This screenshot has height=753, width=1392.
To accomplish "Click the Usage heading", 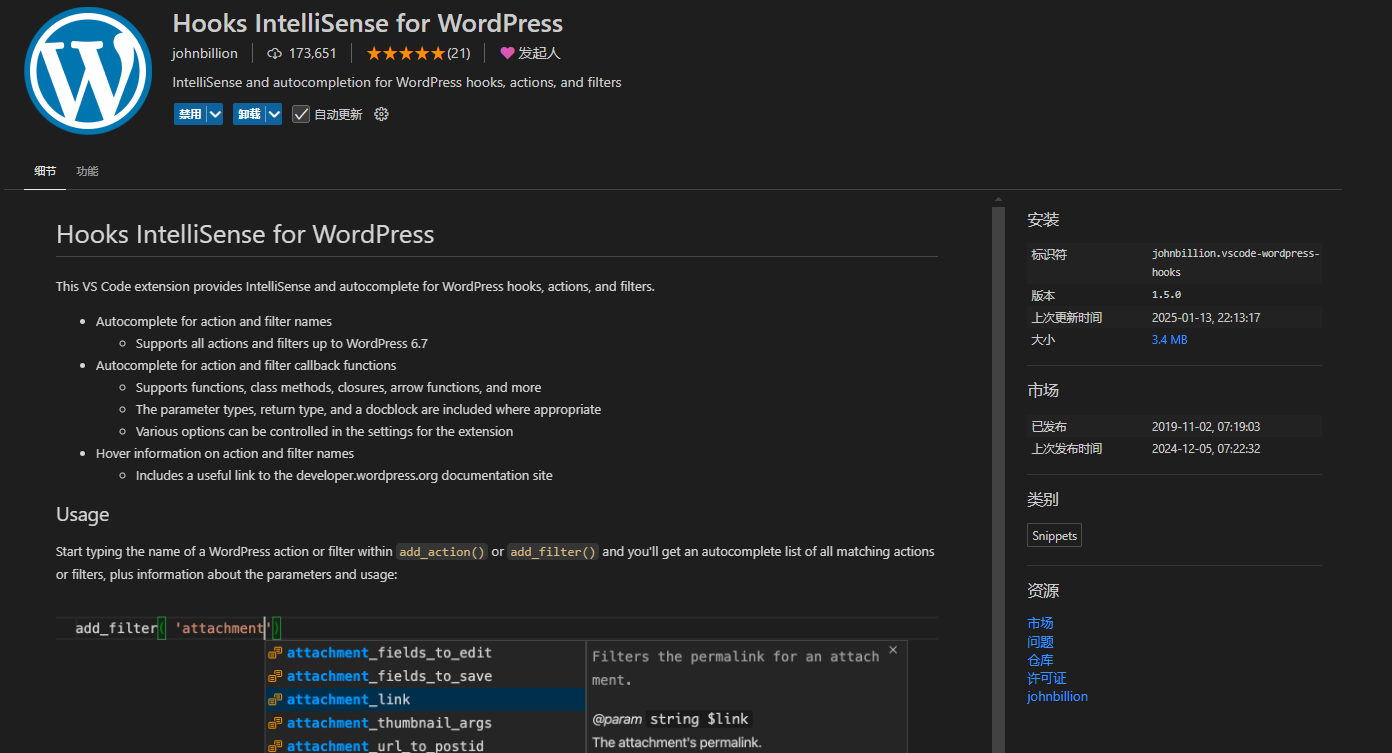I will pyautogui.click(x=83, y=515).
